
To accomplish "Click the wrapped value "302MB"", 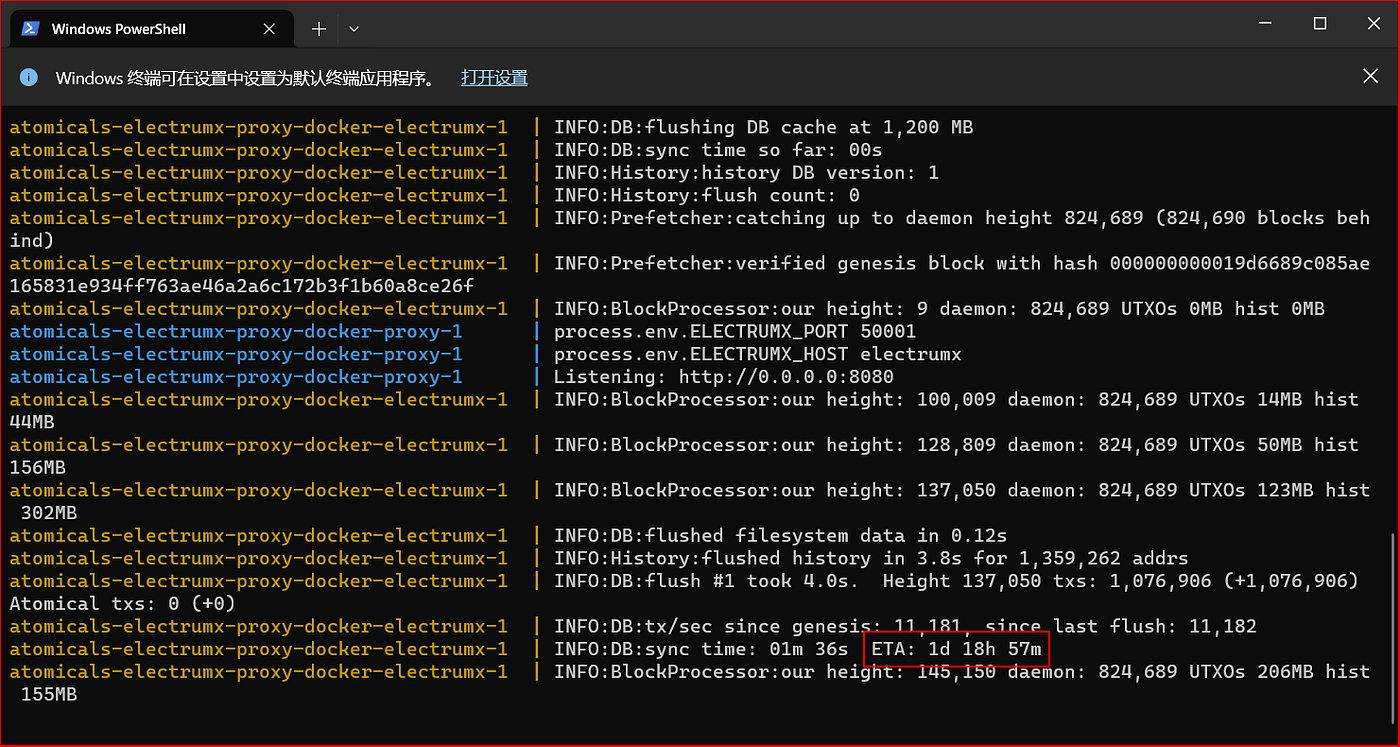I will (x=49, y=513).
